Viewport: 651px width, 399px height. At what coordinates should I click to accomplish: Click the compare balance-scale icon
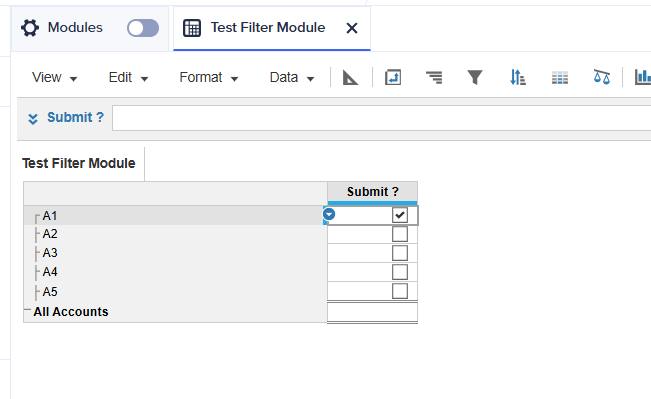pos(602,77)
